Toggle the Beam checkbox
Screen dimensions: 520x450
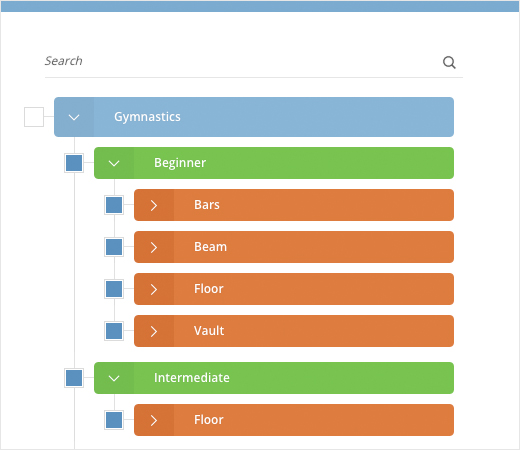(114, 247)
